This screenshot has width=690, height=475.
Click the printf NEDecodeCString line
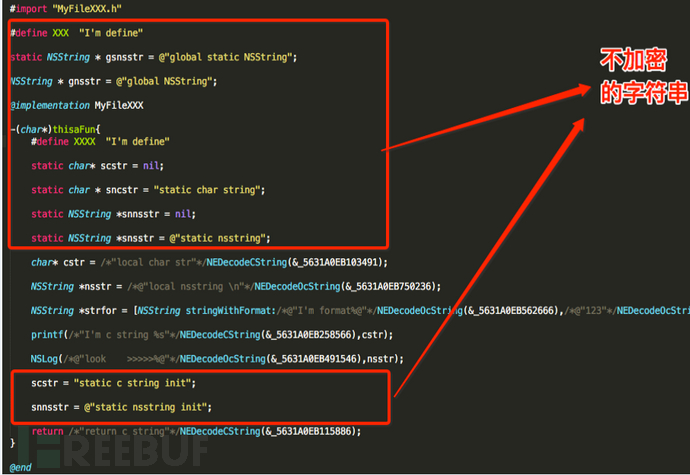212,335
